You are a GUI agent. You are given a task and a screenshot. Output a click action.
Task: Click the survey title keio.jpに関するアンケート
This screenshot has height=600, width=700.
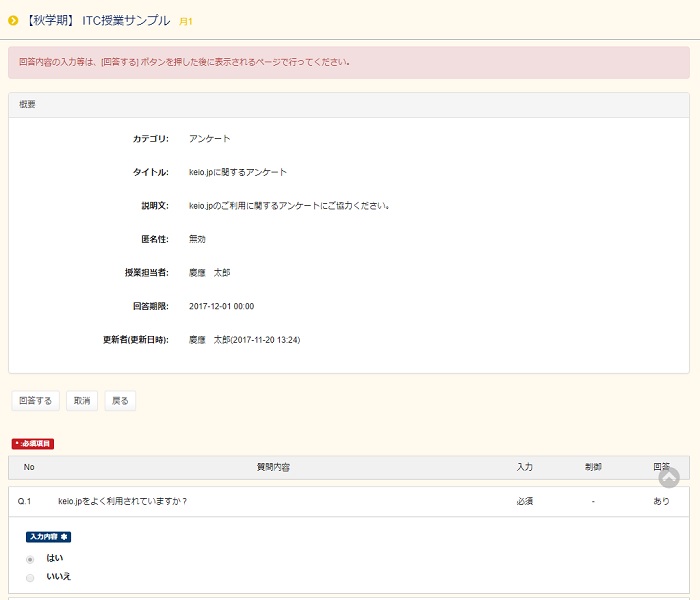pos(238,172)
